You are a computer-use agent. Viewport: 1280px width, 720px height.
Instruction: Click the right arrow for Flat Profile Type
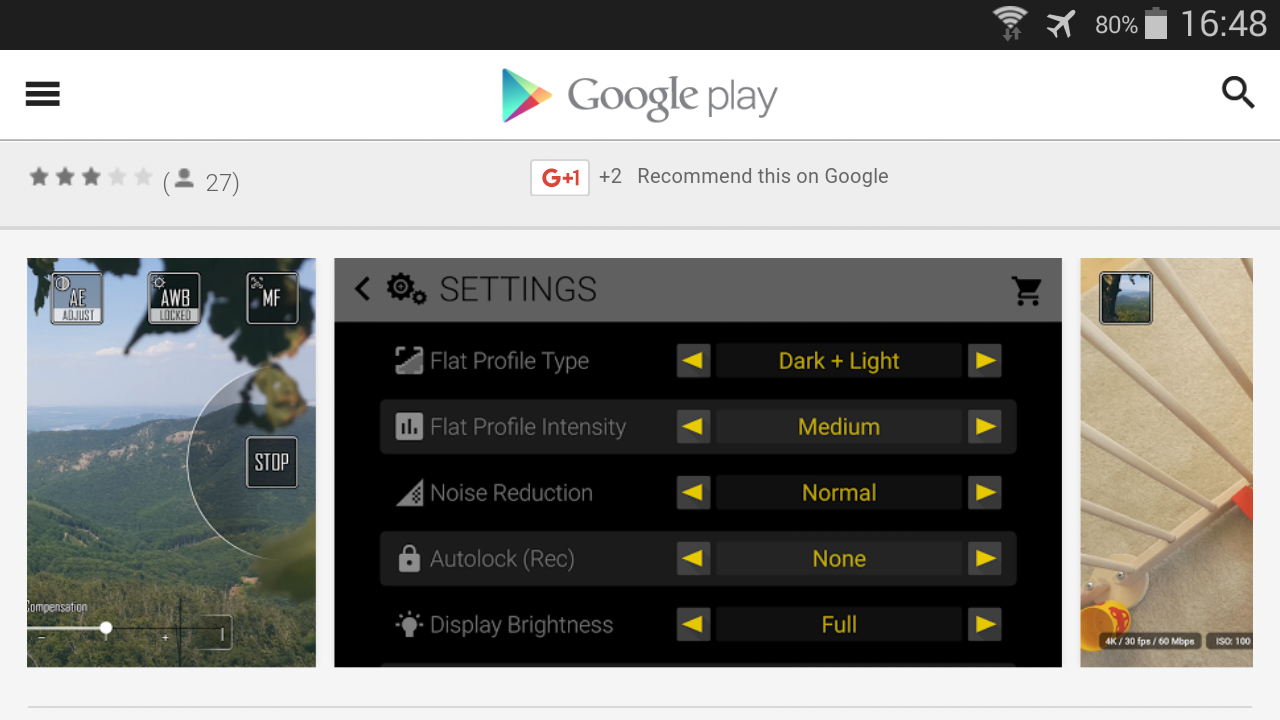click(985, 361)
